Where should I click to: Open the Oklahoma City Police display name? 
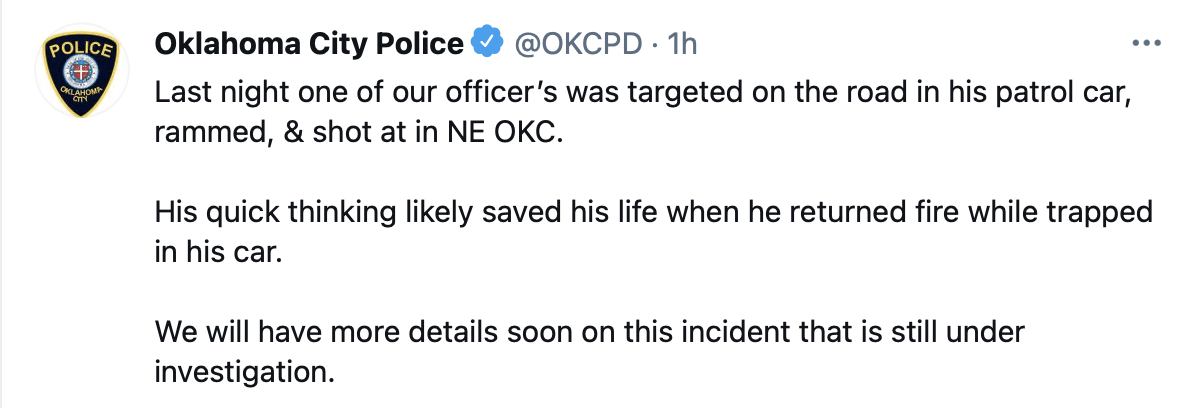309,44
